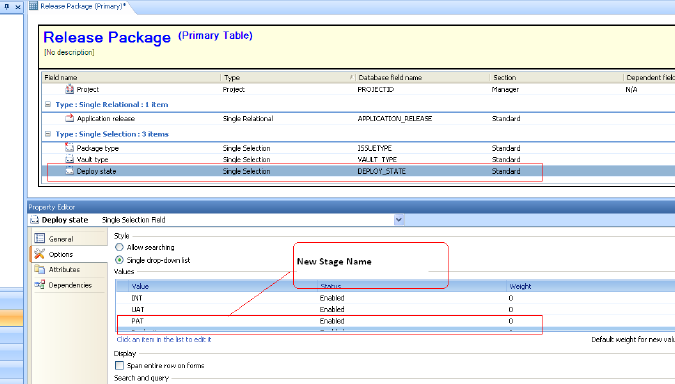Select the Deploy state field row

(359, 171)
